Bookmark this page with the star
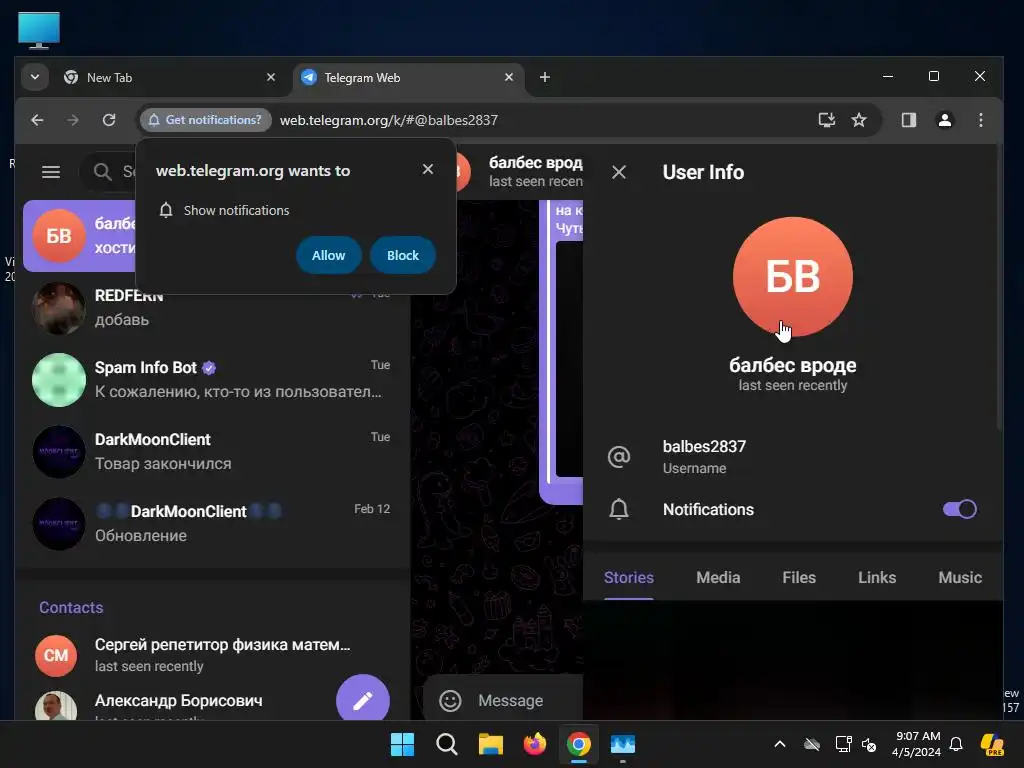This screenshot has height=768, width=1024. (x=859, y=120)
